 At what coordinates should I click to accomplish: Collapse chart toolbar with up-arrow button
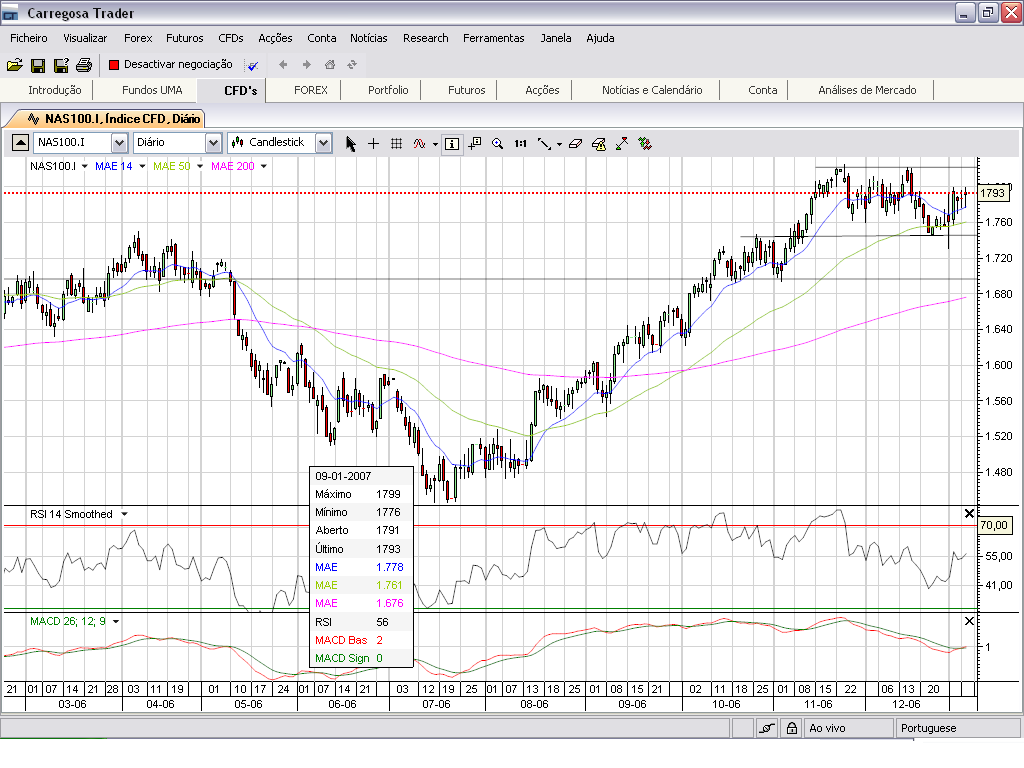[20, 143]
